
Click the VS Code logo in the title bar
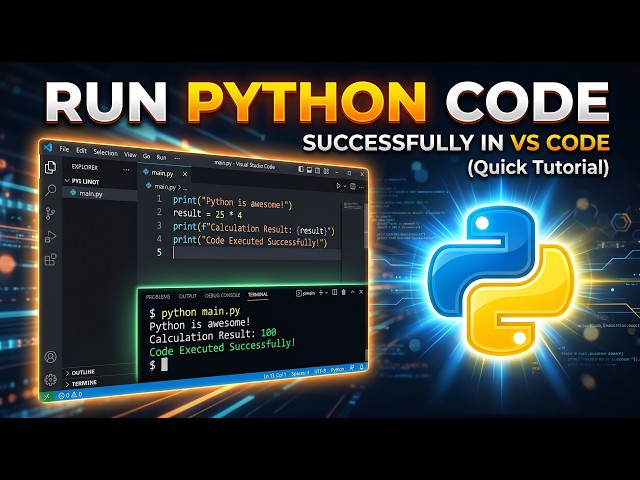tap(48, 147)
